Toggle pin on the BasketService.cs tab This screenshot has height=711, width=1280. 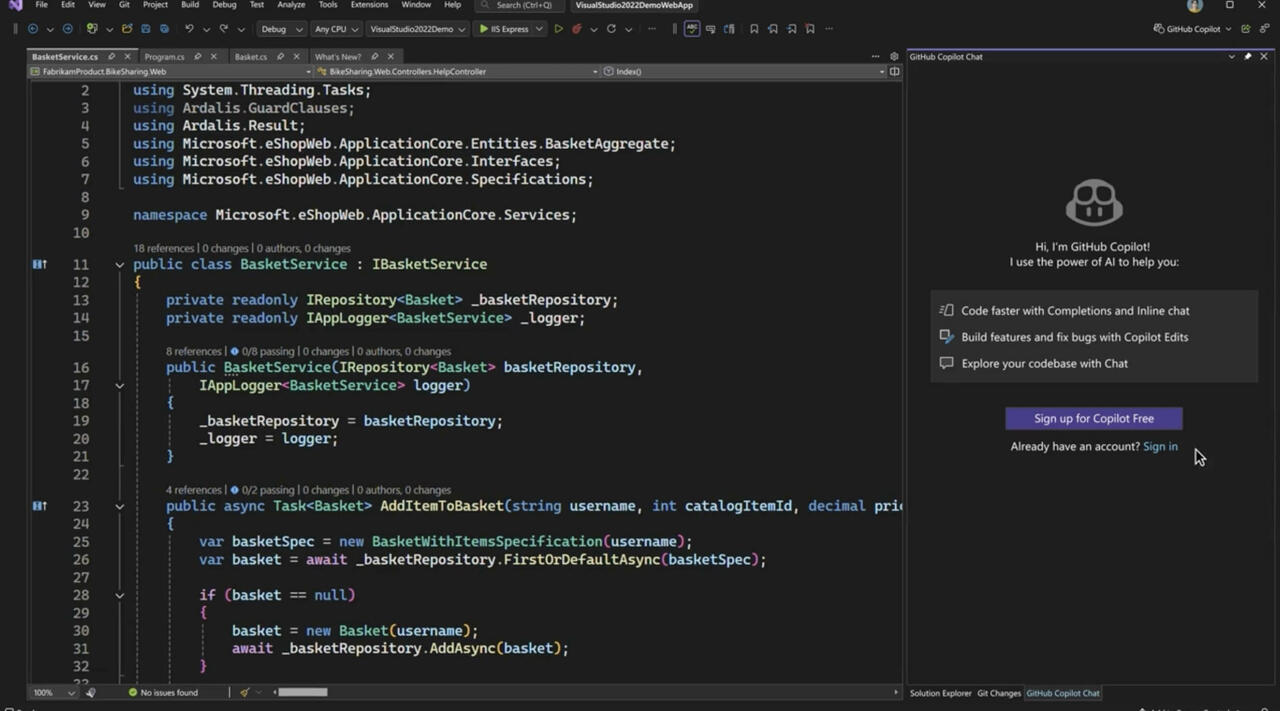[x=111, y=57]
